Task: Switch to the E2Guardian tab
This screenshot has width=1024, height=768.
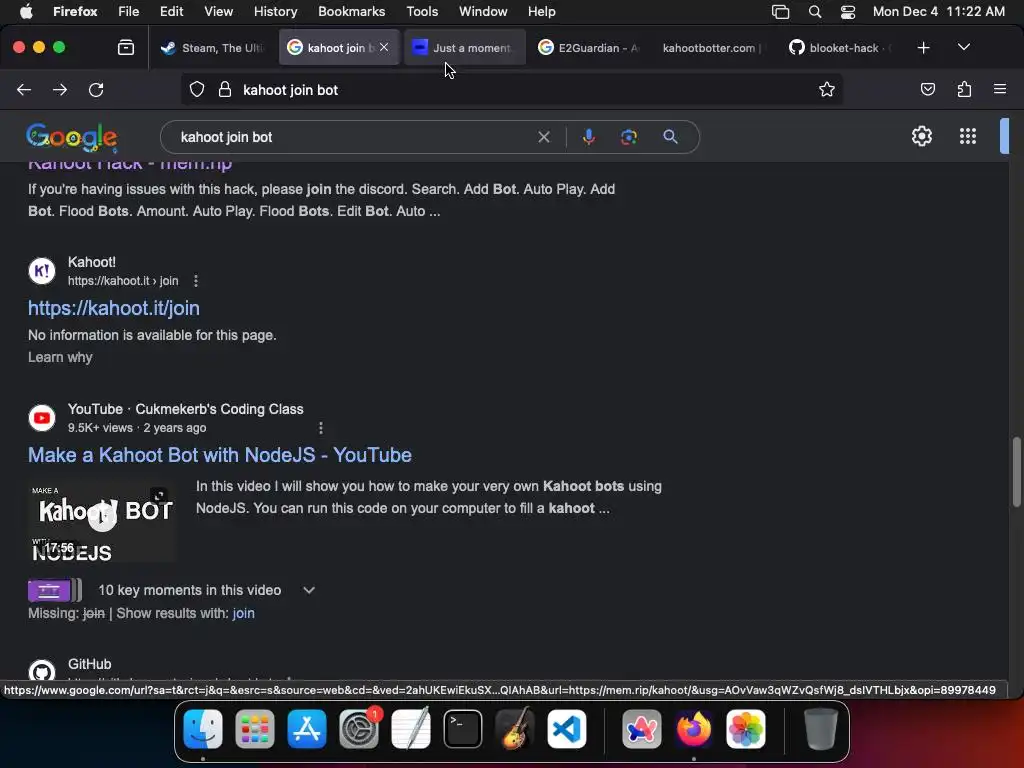Action: click(588, 48)
